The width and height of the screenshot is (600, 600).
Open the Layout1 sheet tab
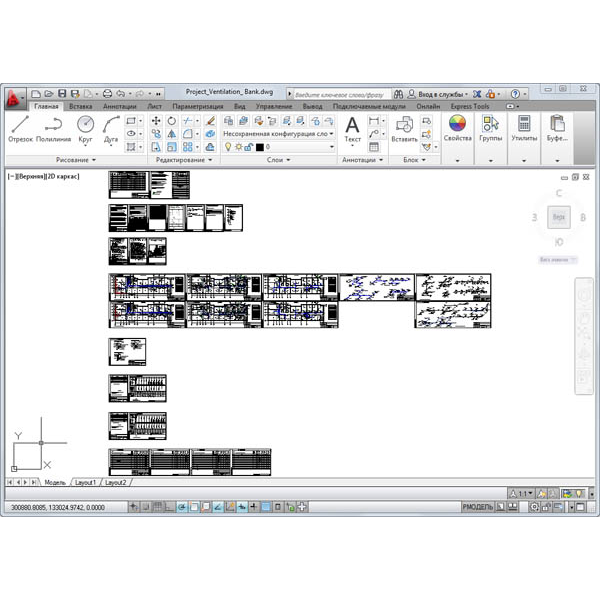(x=85, y=483)
